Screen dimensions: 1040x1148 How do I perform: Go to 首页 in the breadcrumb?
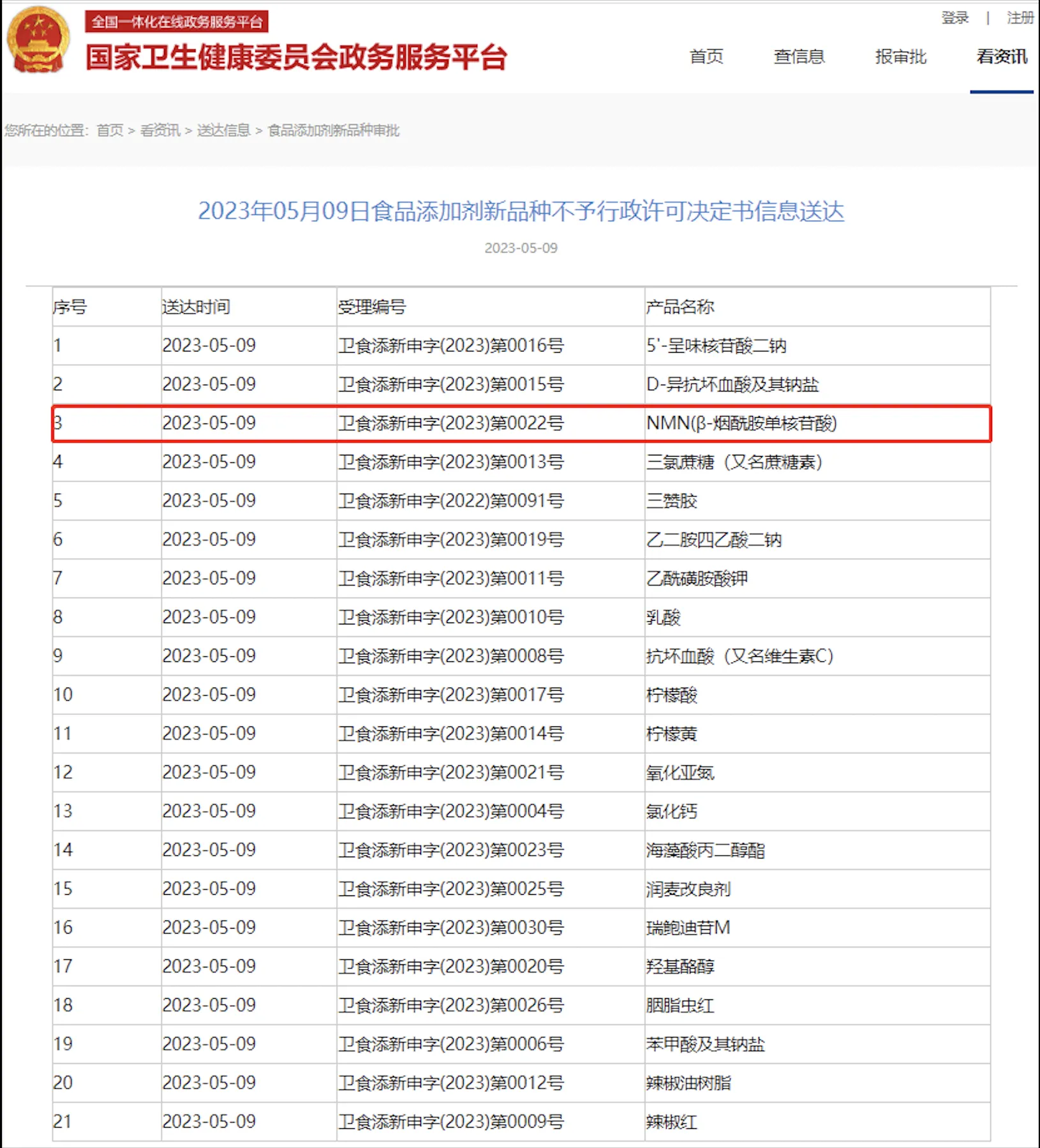[x=110, y=130]
